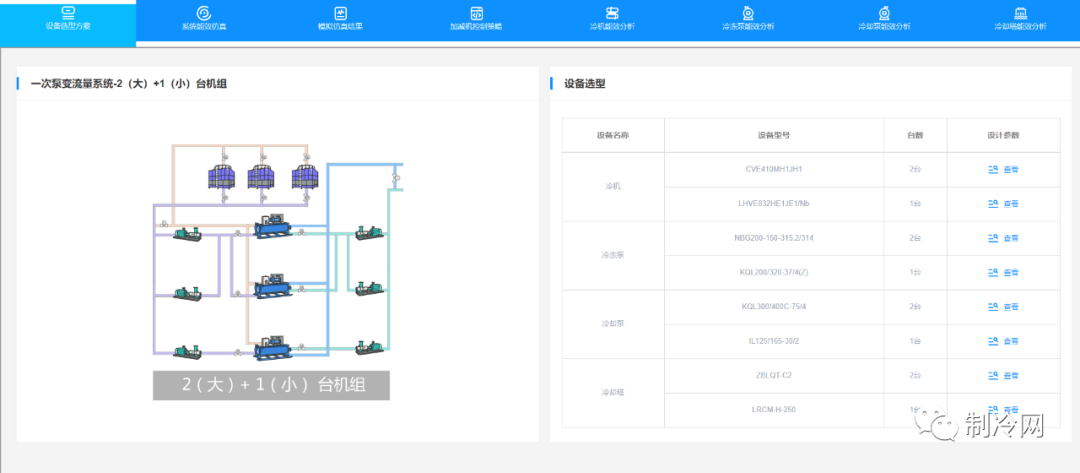Open the 加减机控制策略 tab
The height and width of the screenshot is (473, 1080).
[x=476, y=19]
